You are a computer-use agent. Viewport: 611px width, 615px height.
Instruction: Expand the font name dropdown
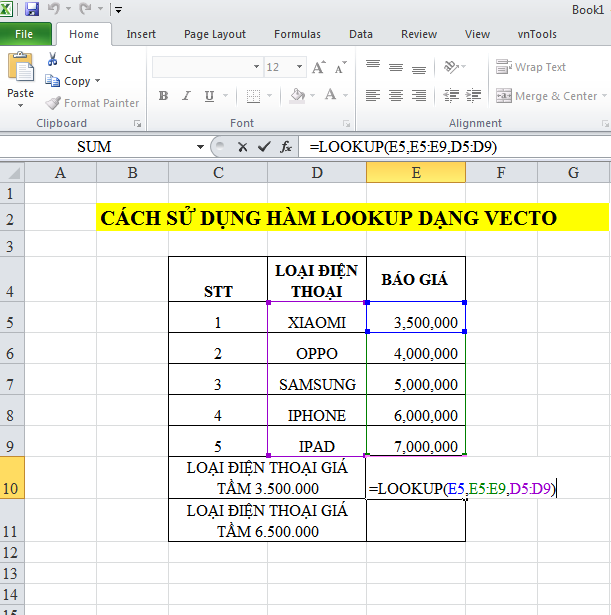(256, 67)
